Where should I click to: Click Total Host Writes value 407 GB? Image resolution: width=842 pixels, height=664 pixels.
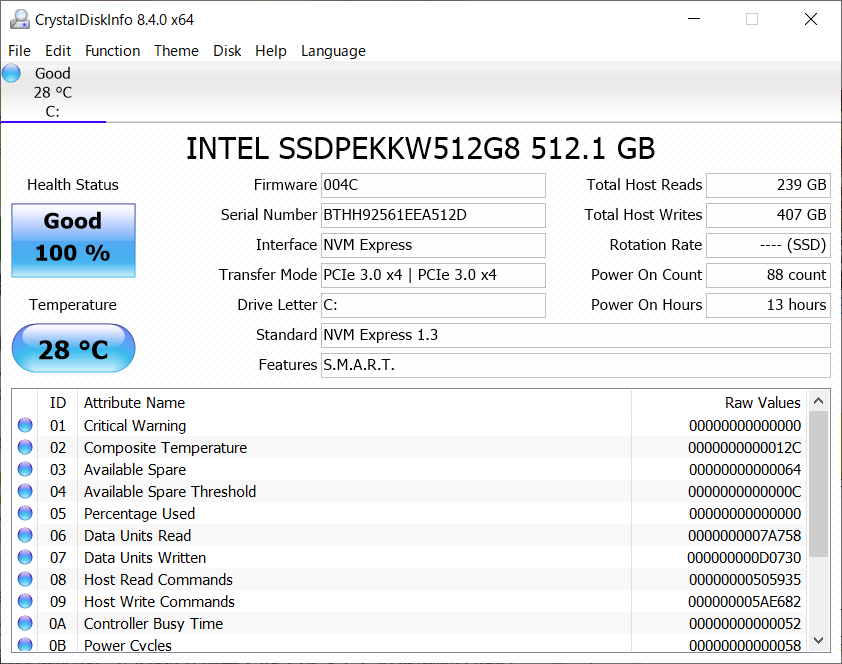(x=768, y=215)
